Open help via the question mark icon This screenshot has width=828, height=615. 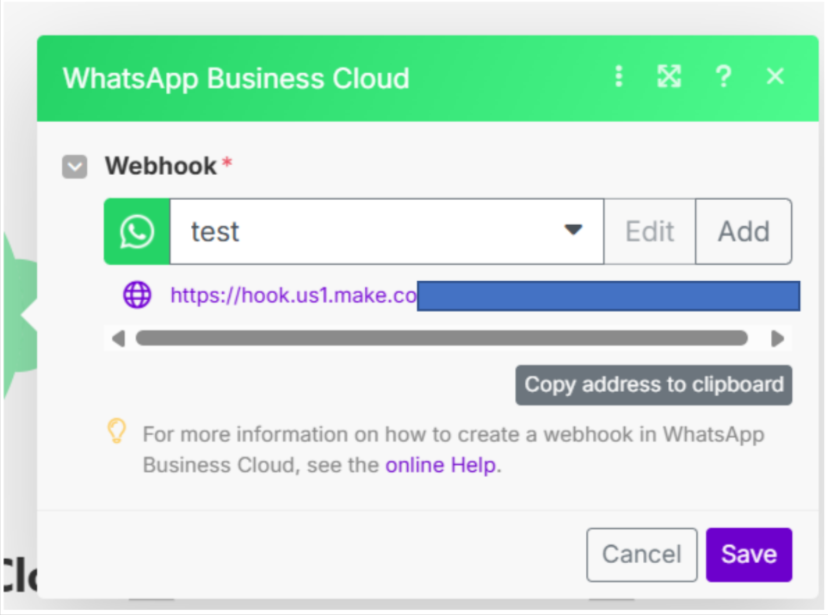723,77
